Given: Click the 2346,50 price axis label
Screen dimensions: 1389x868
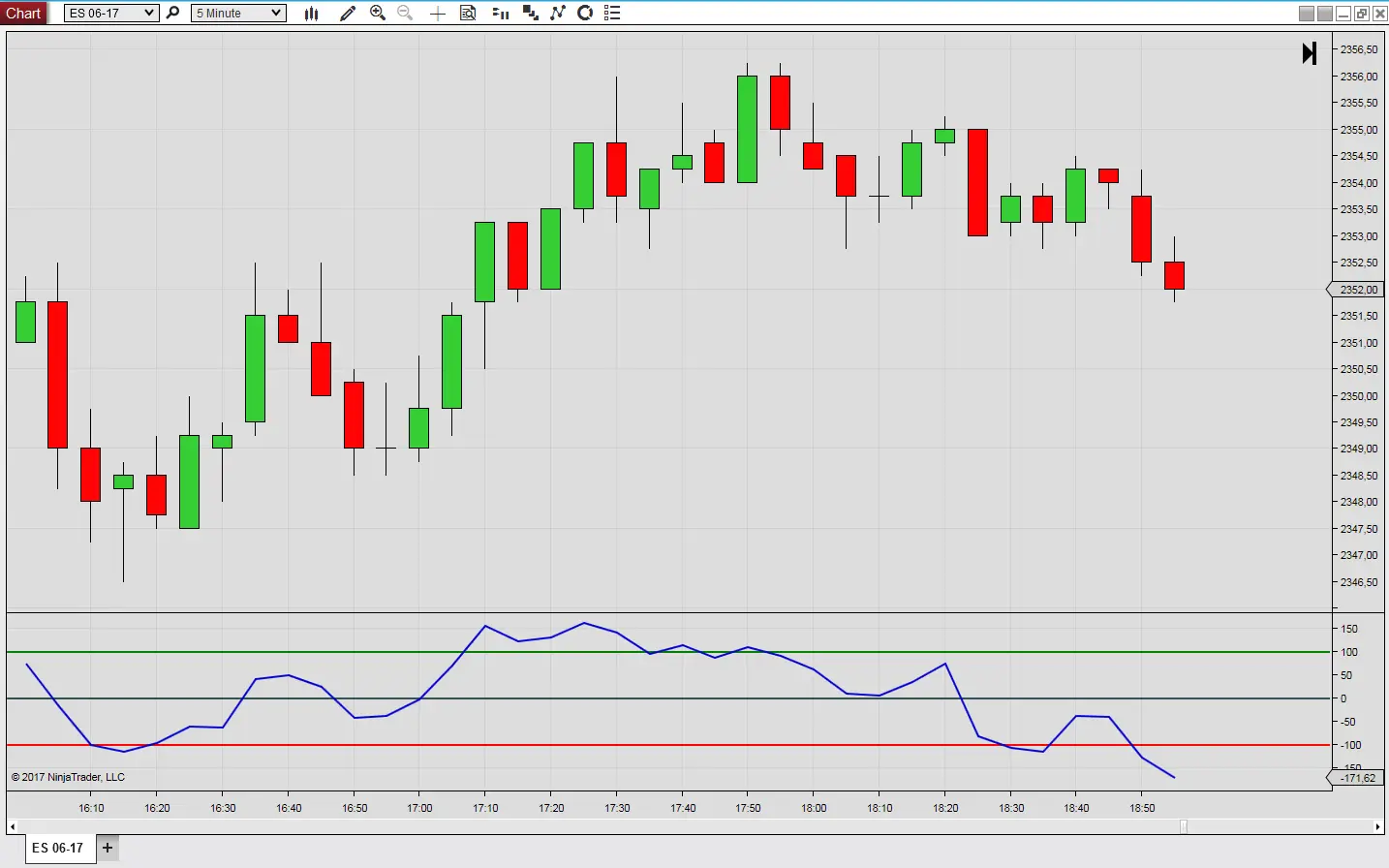Looking at the screenshot, I should pyautogui.click(x=1358, y=582).
